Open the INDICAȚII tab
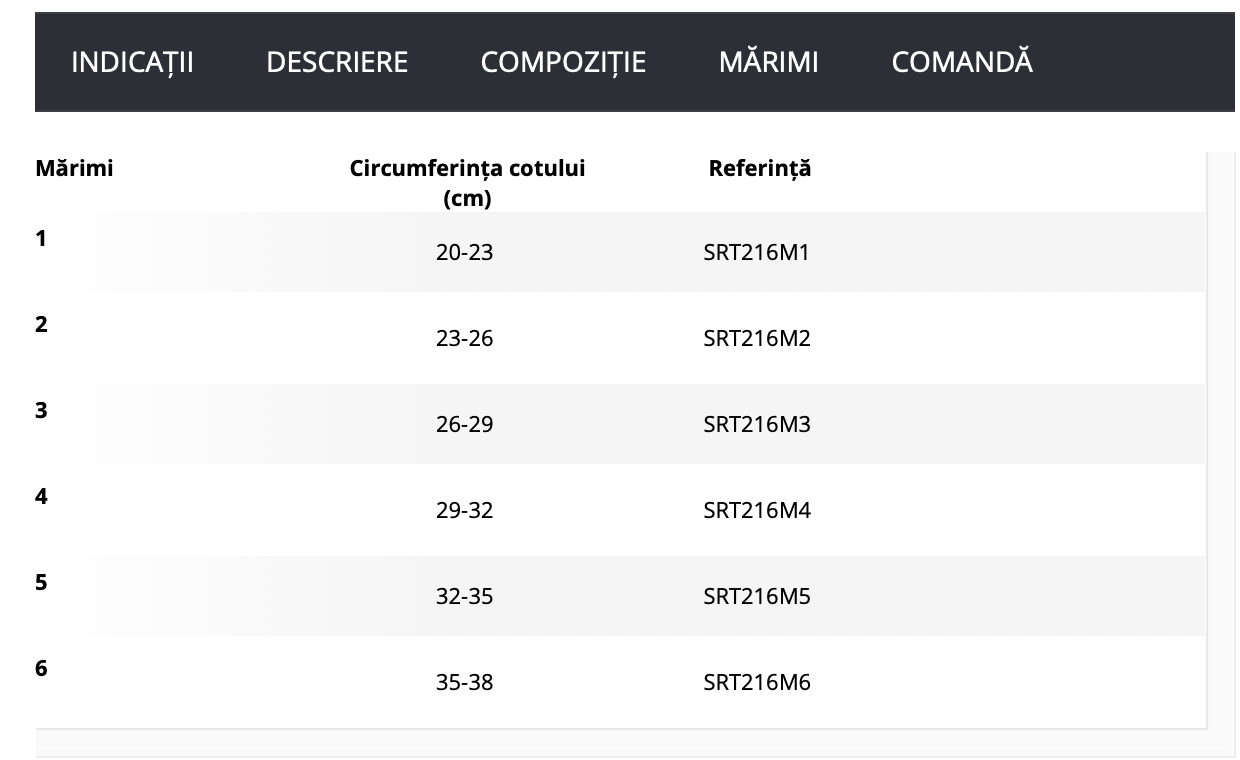 tap(132, 62)
